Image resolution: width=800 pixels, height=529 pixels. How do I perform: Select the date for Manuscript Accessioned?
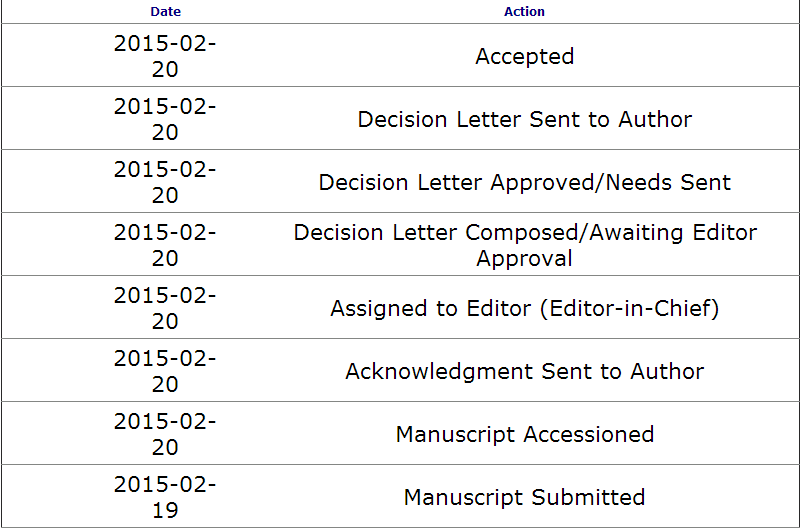(x=165, y=434)
